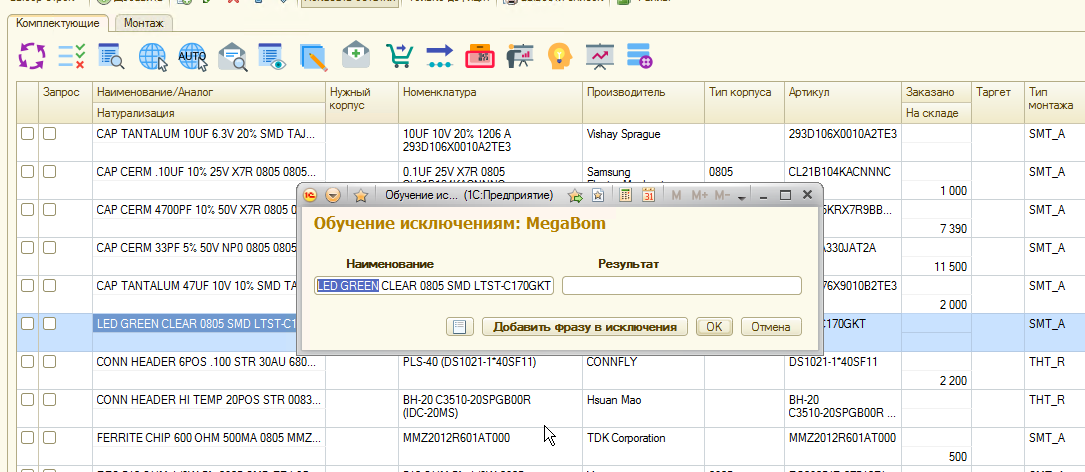The height and width of the screenshot is (472, 1085).
Task: Click the lightbulb head idea icon
Action: (x=558, y=56)
